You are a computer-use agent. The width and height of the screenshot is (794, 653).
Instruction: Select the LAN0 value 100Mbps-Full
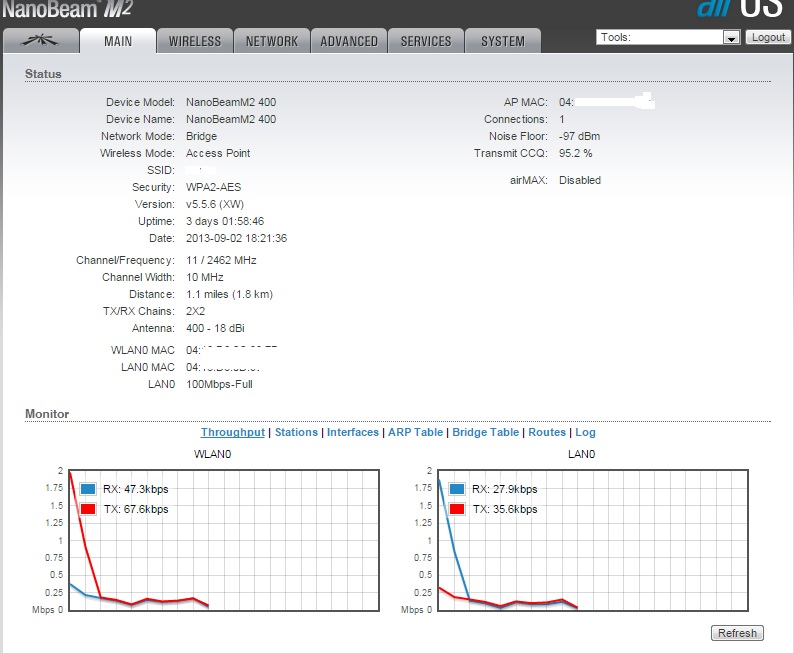tap(219, 384)
